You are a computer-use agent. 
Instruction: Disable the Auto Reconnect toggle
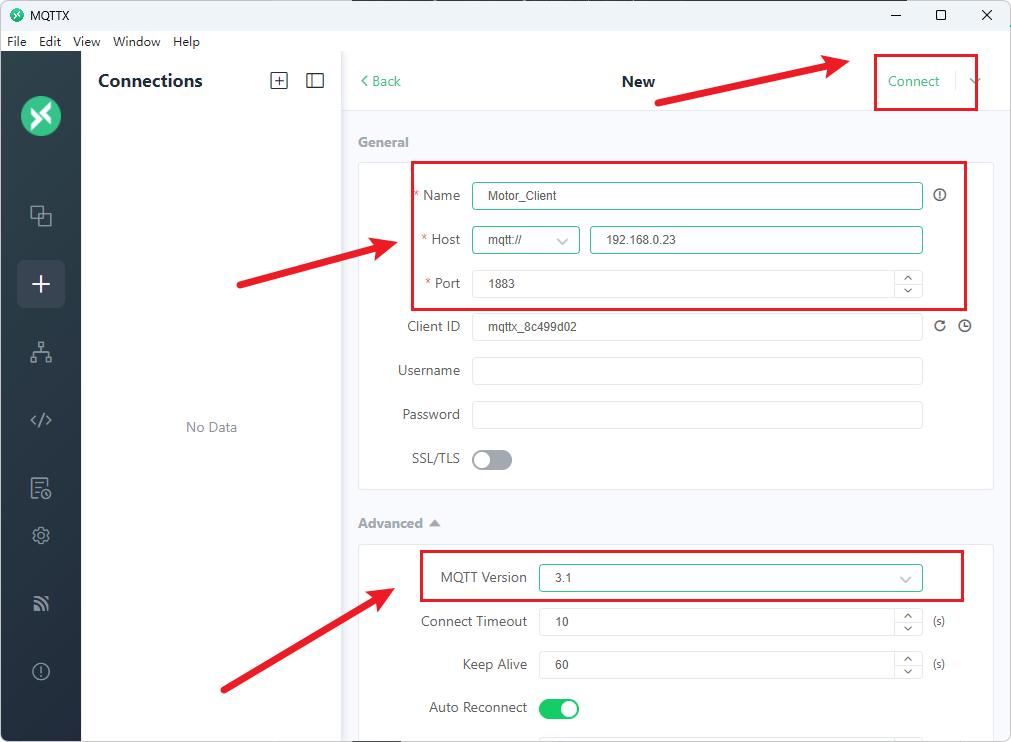559,709
